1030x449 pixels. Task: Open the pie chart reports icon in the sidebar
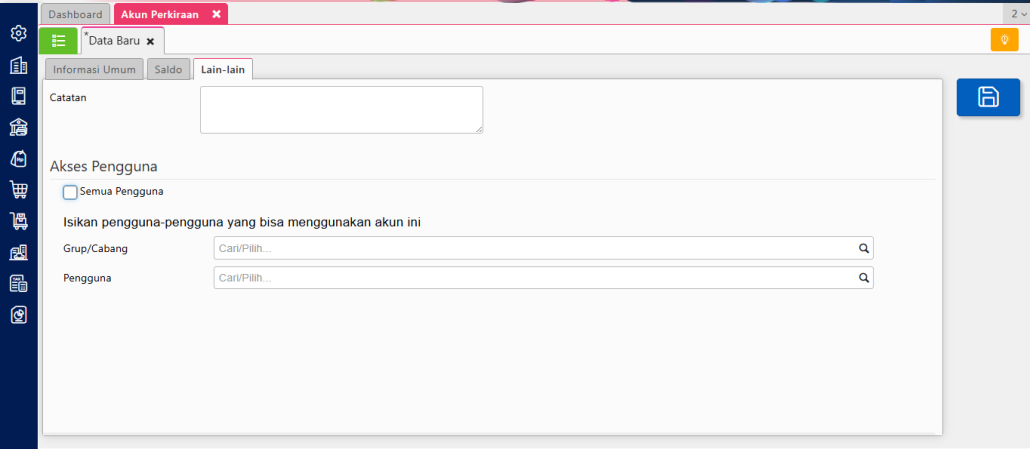[18, 314]
